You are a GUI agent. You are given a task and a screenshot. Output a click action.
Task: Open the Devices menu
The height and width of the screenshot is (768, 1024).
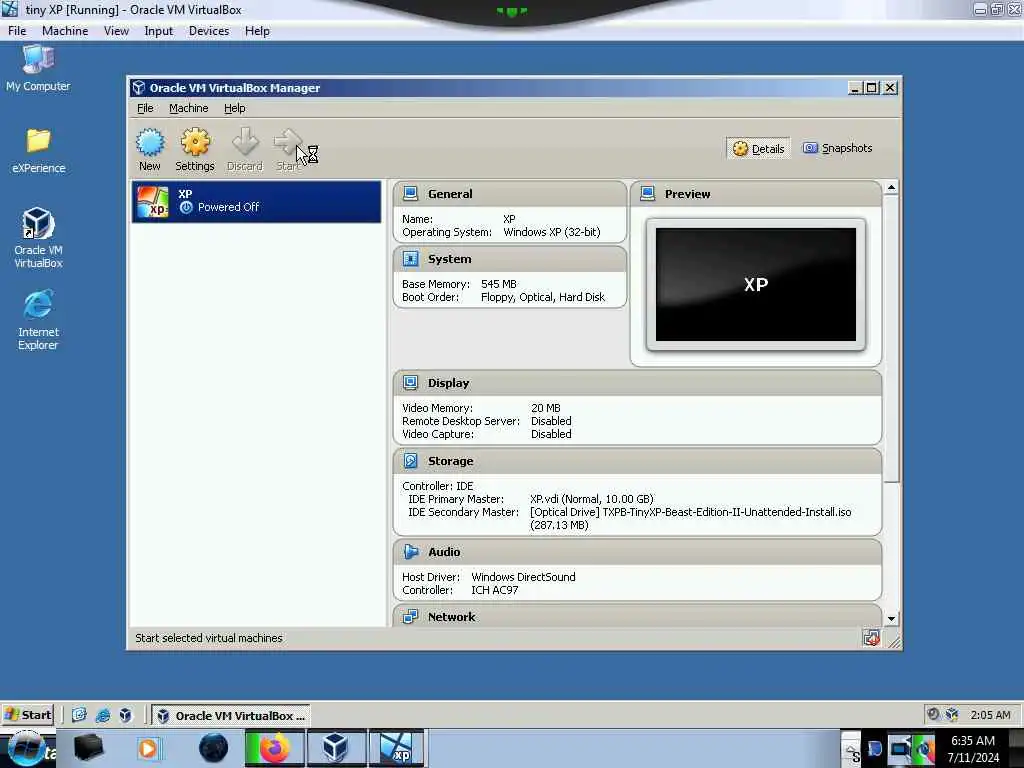pyautogui.click(x=209, y=31)
